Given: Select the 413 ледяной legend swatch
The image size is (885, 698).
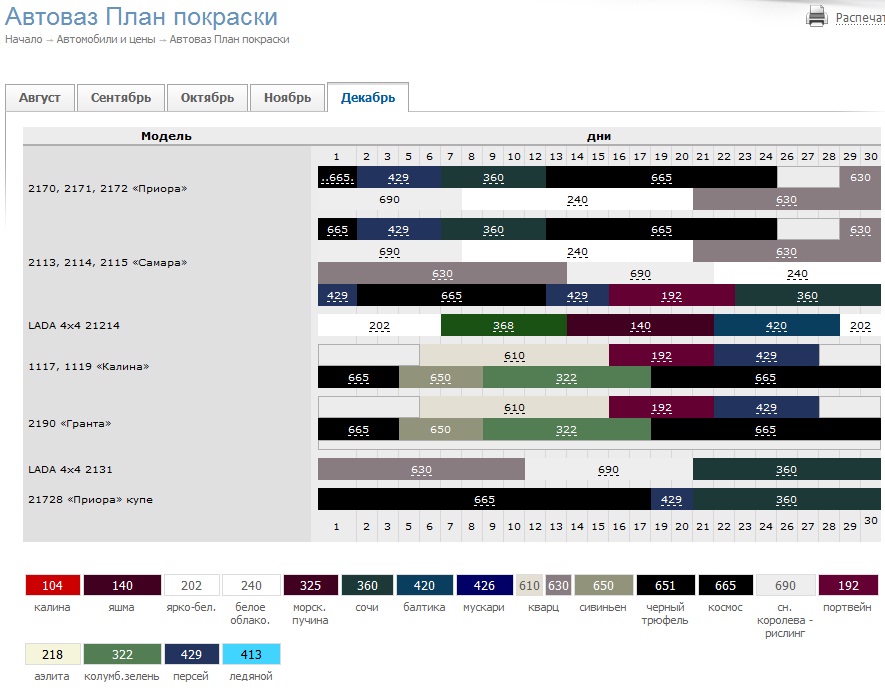Looking at the screenshot, I should pyautogui.click(x=251, y=654).
